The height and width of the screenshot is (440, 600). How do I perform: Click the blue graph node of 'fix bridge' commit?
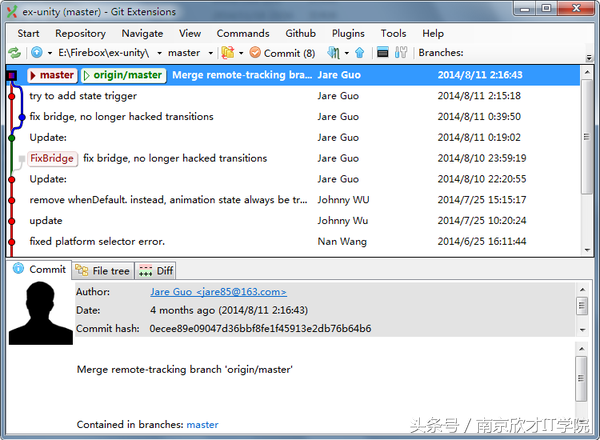(22, 117)
